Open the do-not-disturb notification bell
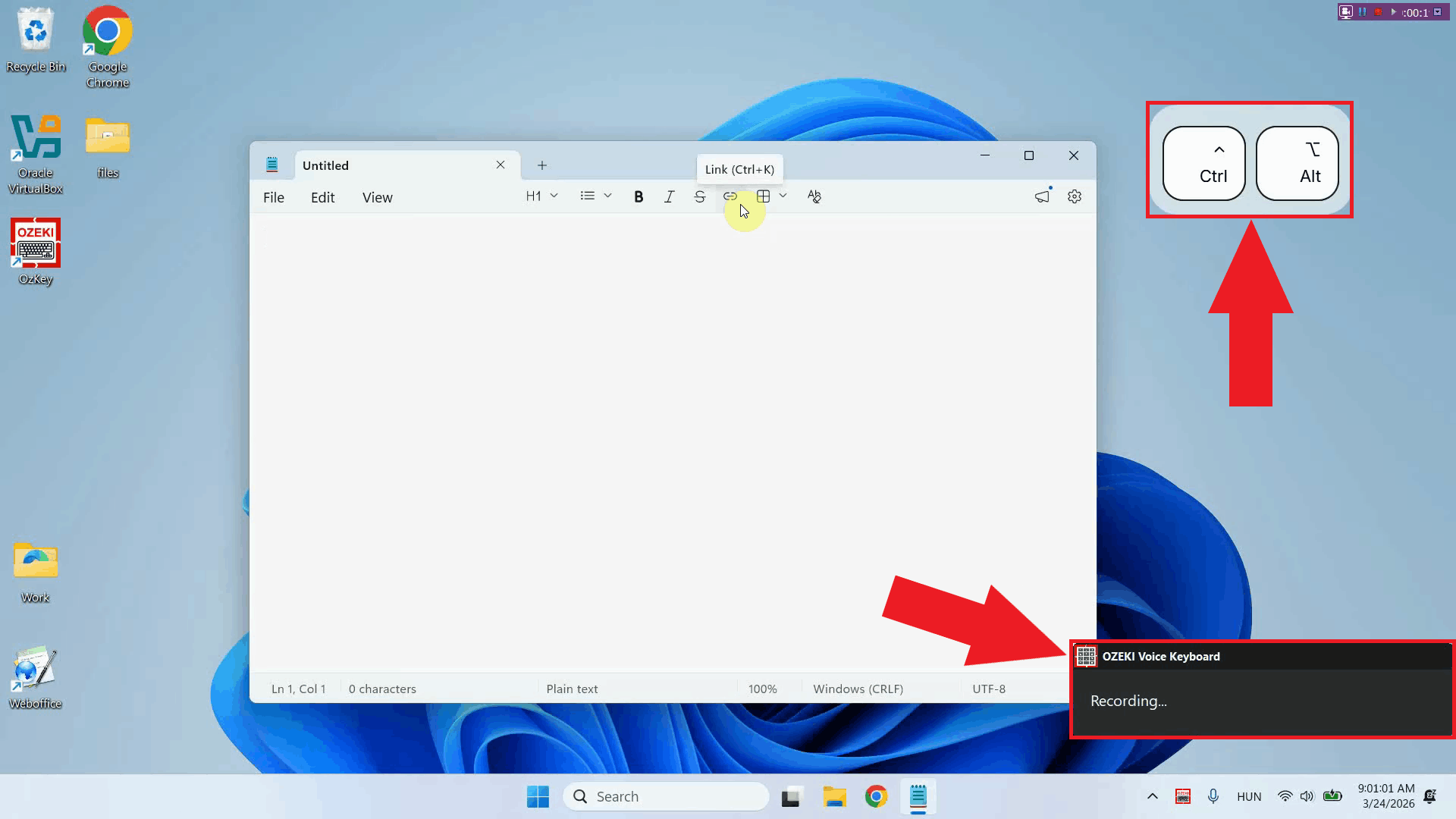 pos(1430,796)
